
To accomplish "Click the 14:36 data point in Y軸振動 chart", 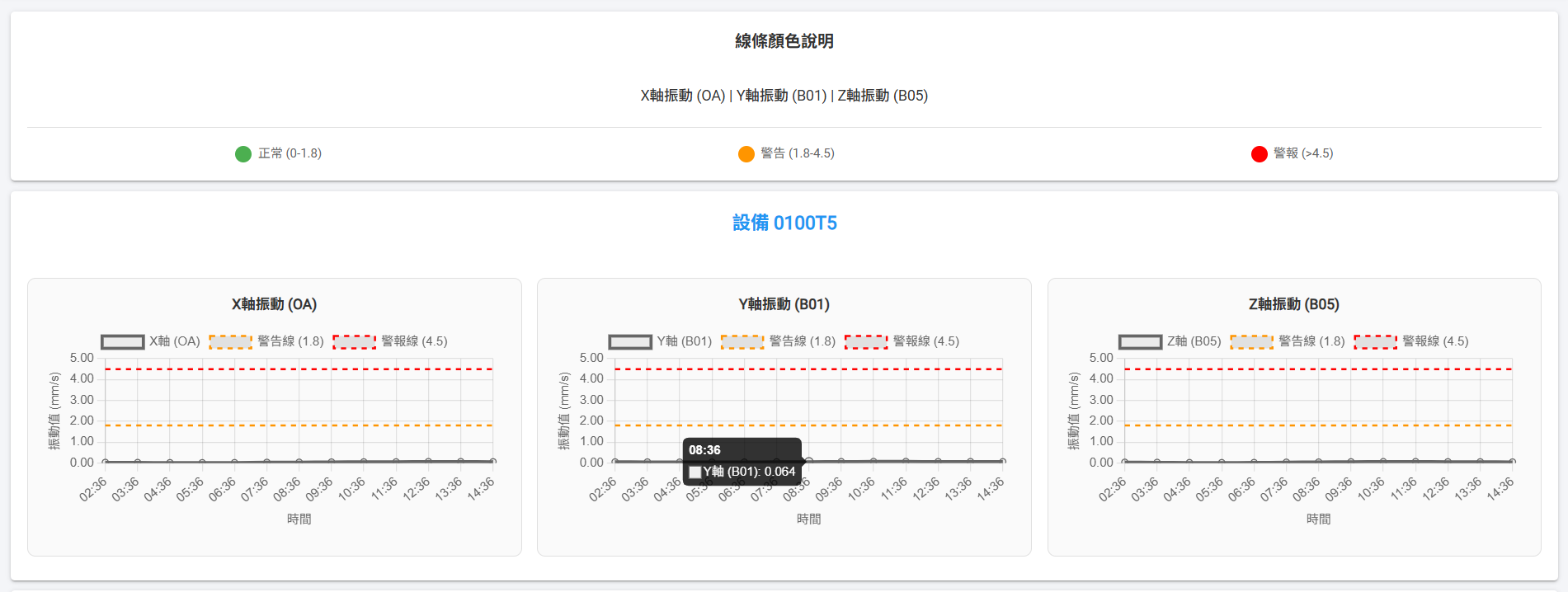I will pyautogui.click(x=1002, y=462).
